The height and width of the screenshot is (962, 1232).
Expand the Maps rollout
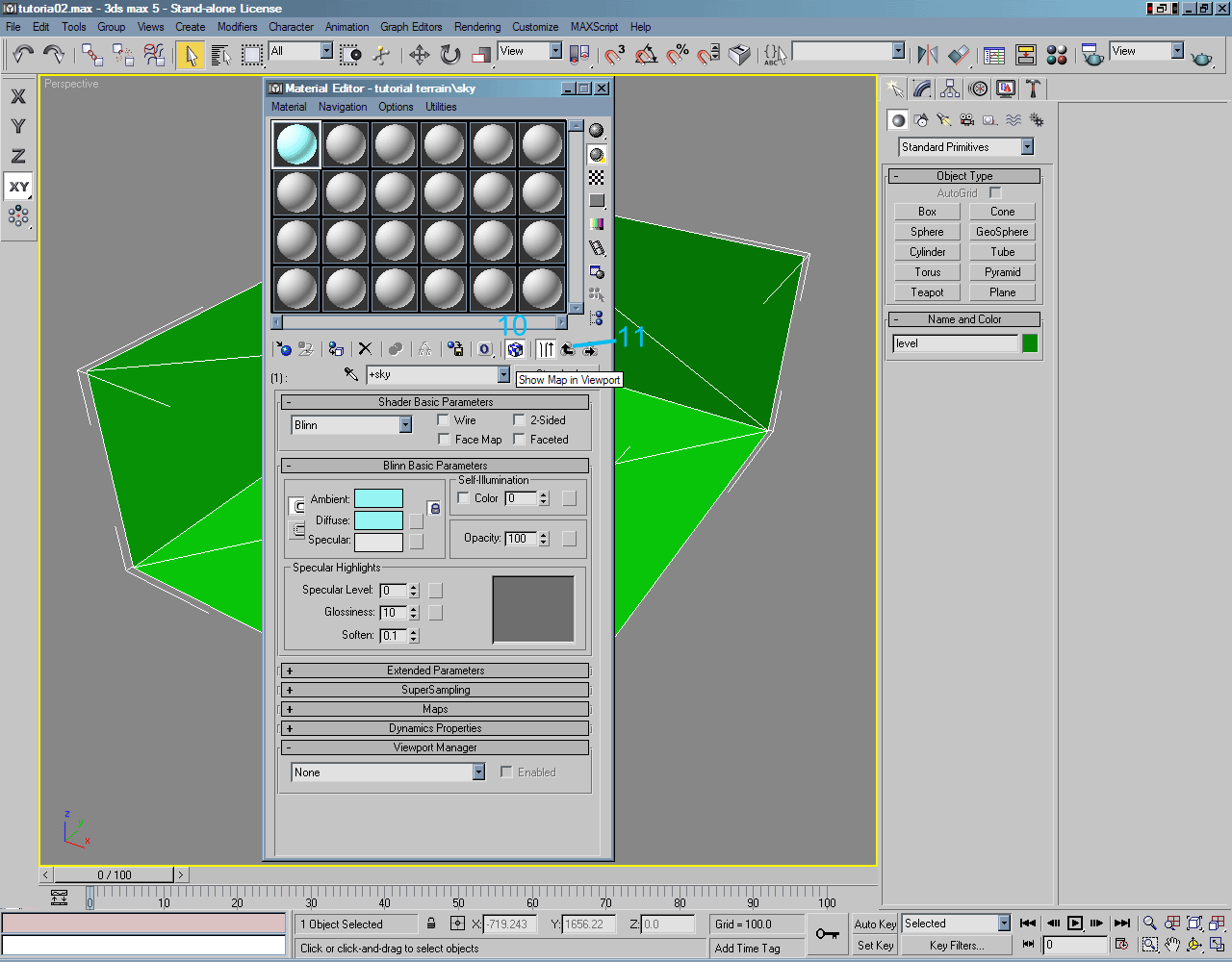point(435,709)
